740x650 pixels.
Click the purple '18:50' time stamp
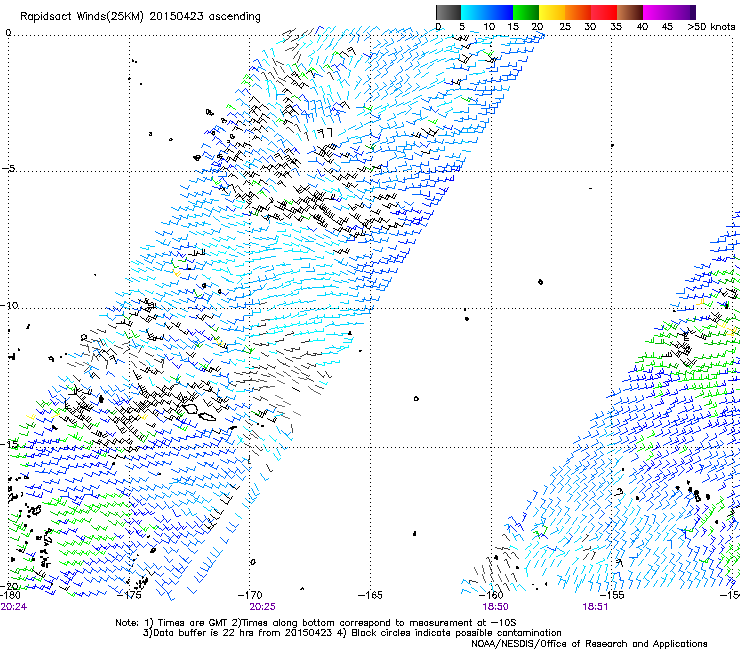coord(495,607)
